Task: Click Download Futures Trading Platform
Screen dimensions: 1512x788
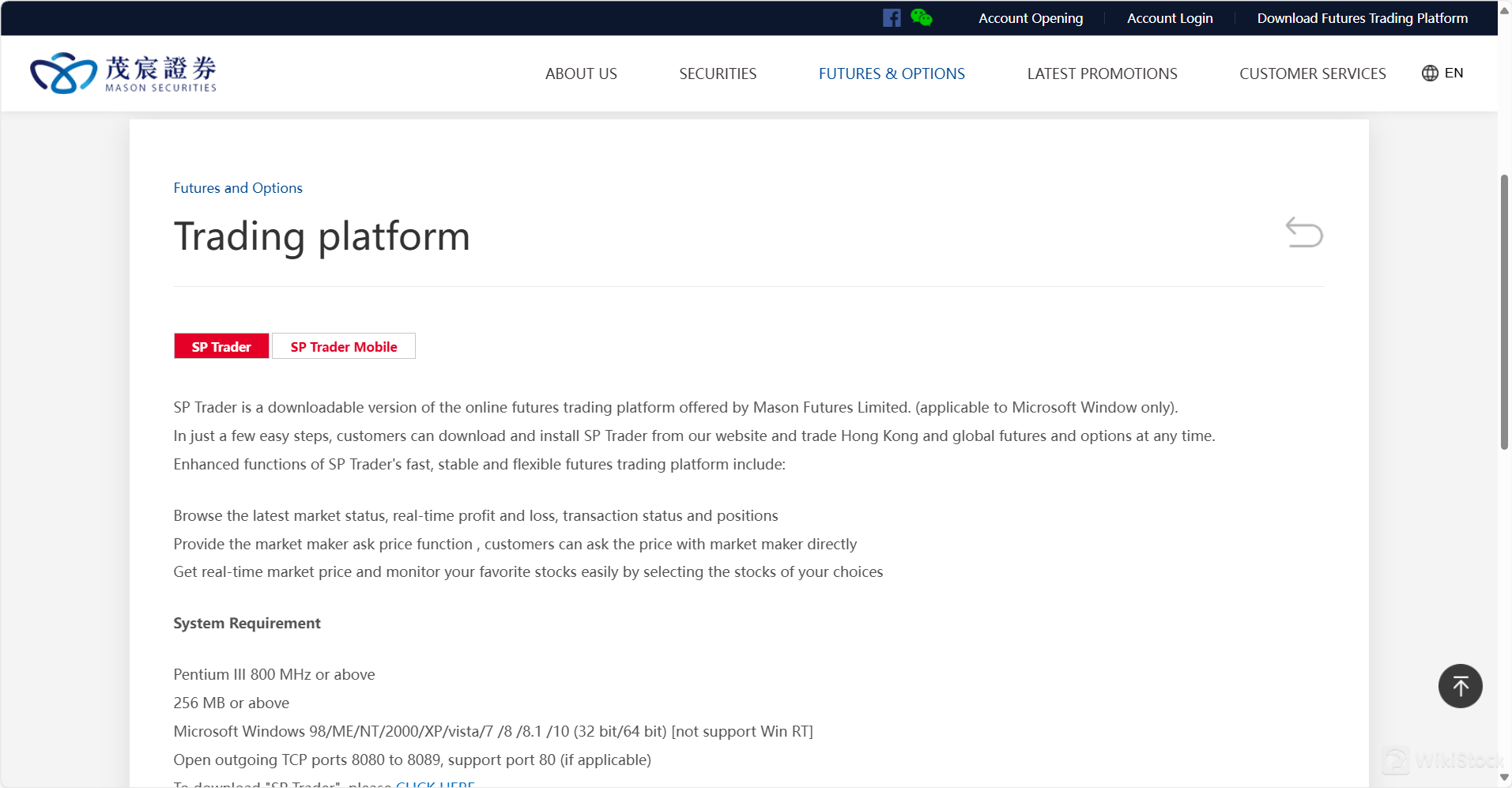Action: (1362, 18)
